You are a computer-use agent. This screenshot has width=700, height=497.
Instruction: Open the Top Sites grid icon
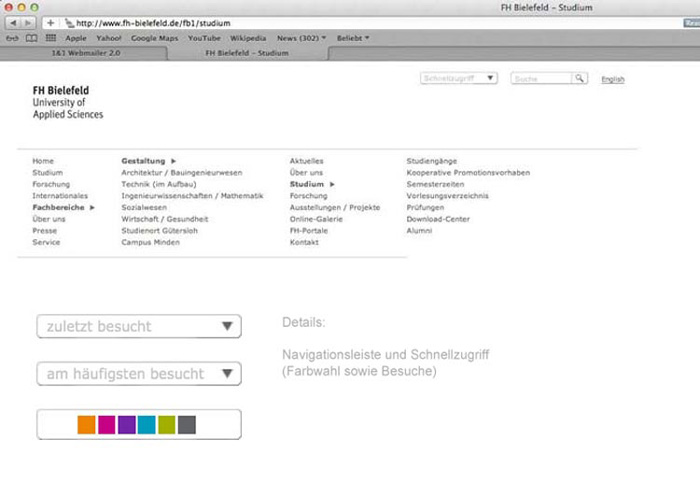point(50,38)
